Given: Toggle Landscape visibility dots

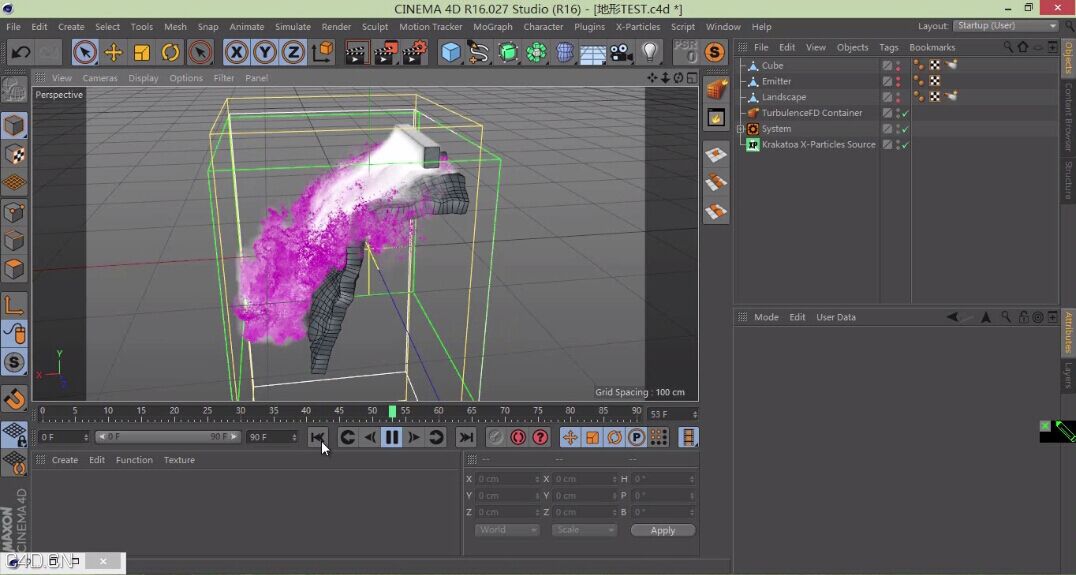Looking at the screenshot, I should 898,97.
